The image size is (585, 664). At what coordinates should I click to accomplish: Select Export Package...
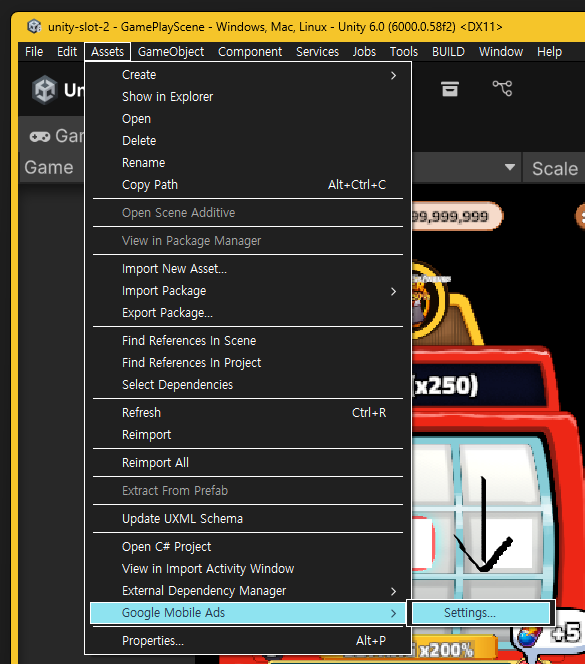(x=248, y=313)
